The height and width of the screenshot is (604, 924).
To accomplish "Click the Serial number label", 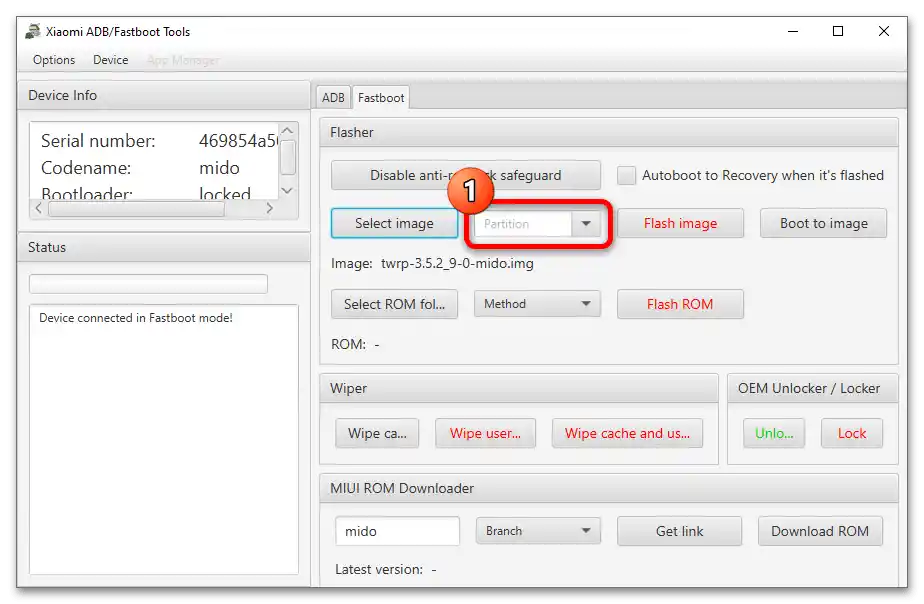I will (98, 141).
